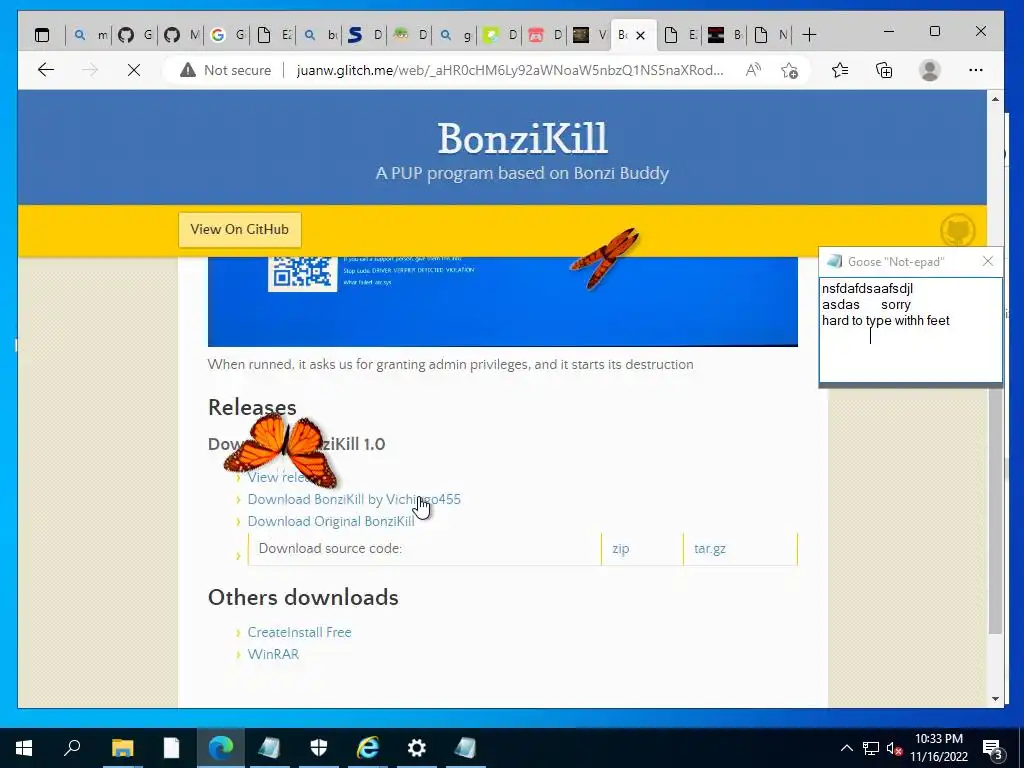
Task: Open Download BonziKill by Vichingo455 link
Action: 354,499
